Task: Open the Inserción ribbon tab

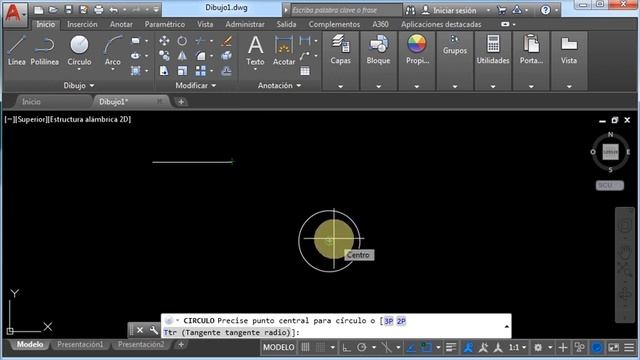Action: coord(82,24)
